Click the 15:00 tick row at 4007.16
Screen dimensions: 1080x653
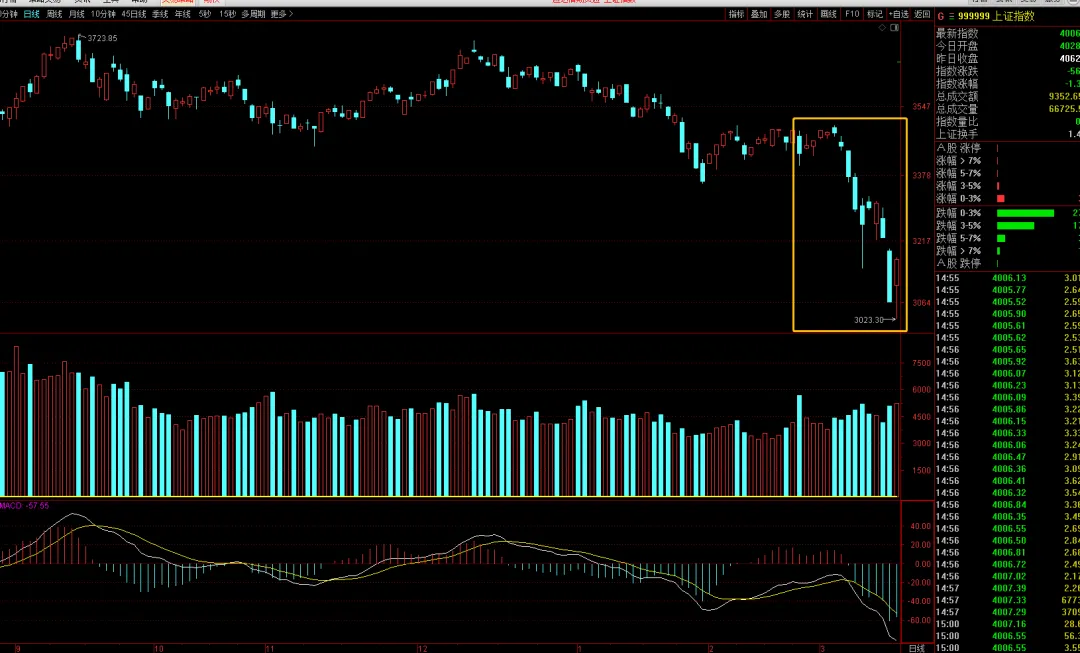[x=1007, y=623]
